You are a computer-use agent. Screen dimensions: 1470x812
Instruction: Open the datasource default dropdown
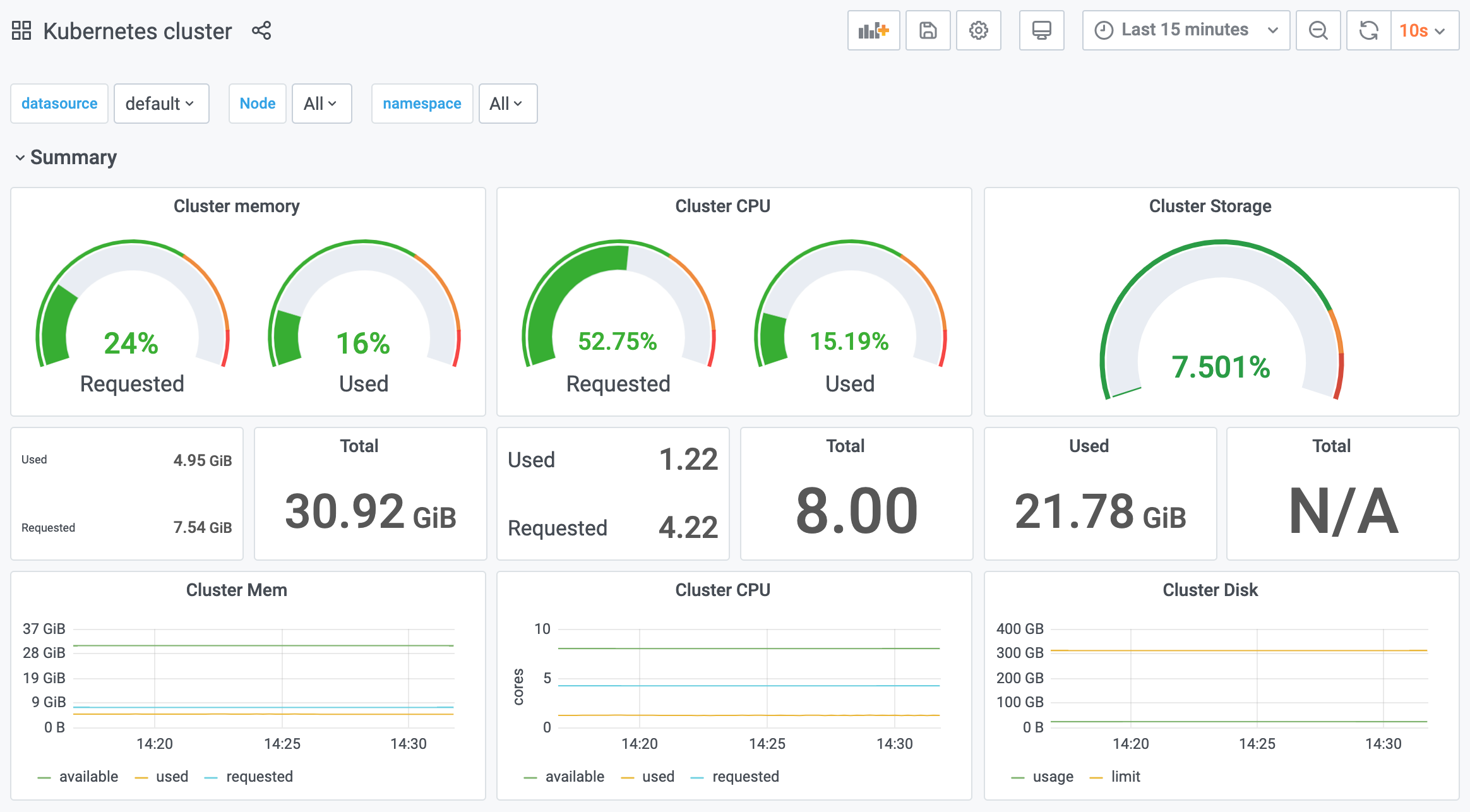(x=161, y=104)
